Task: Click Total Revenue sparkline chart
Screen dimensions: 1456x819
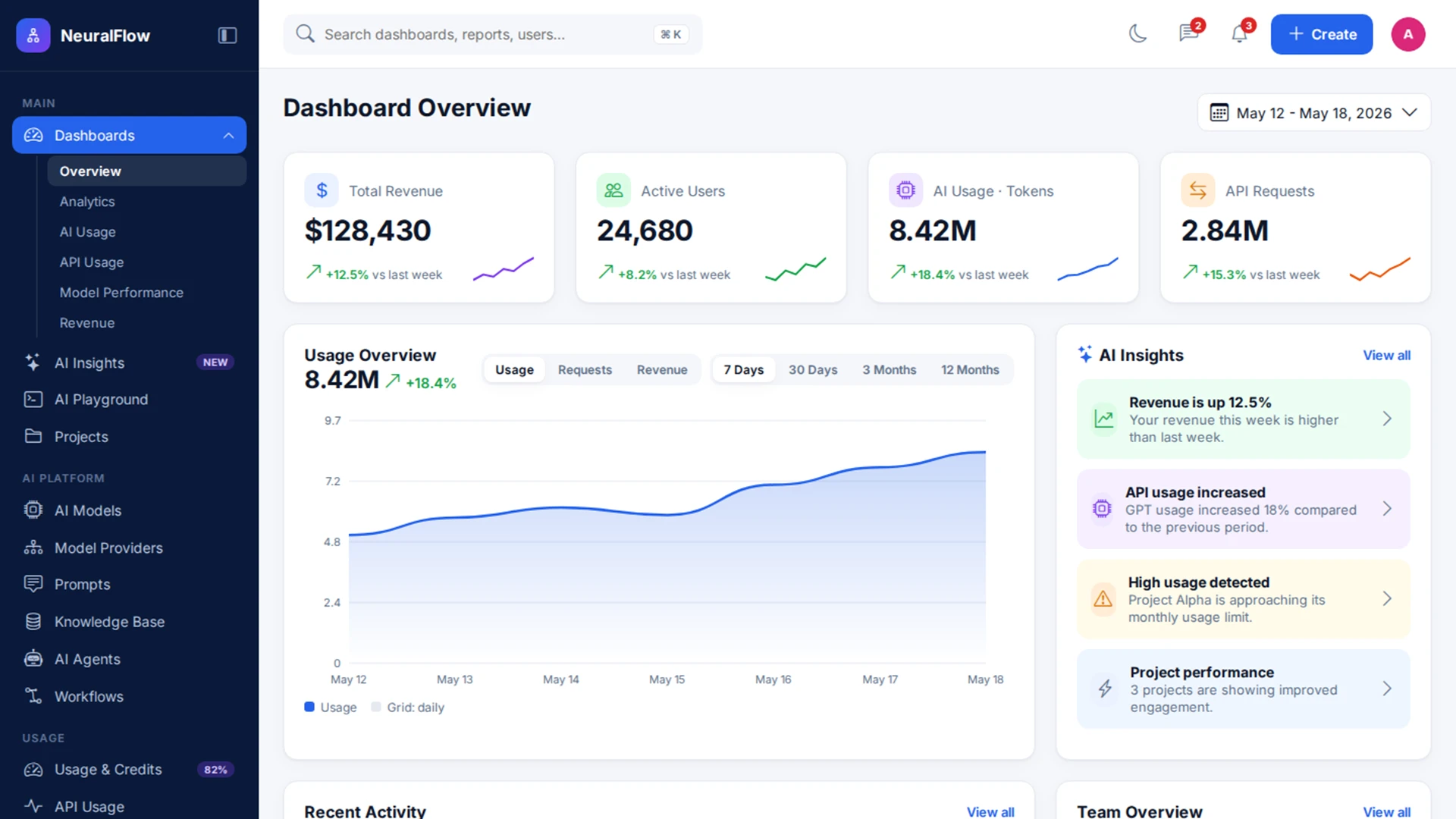Action: [x=504, y=268]
